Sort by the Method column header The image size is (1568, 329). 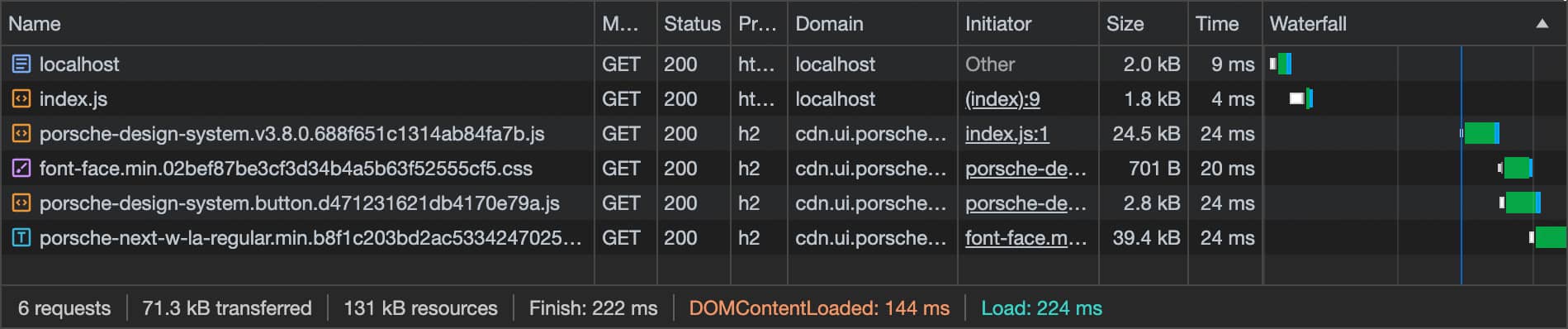tap(625, 24)
